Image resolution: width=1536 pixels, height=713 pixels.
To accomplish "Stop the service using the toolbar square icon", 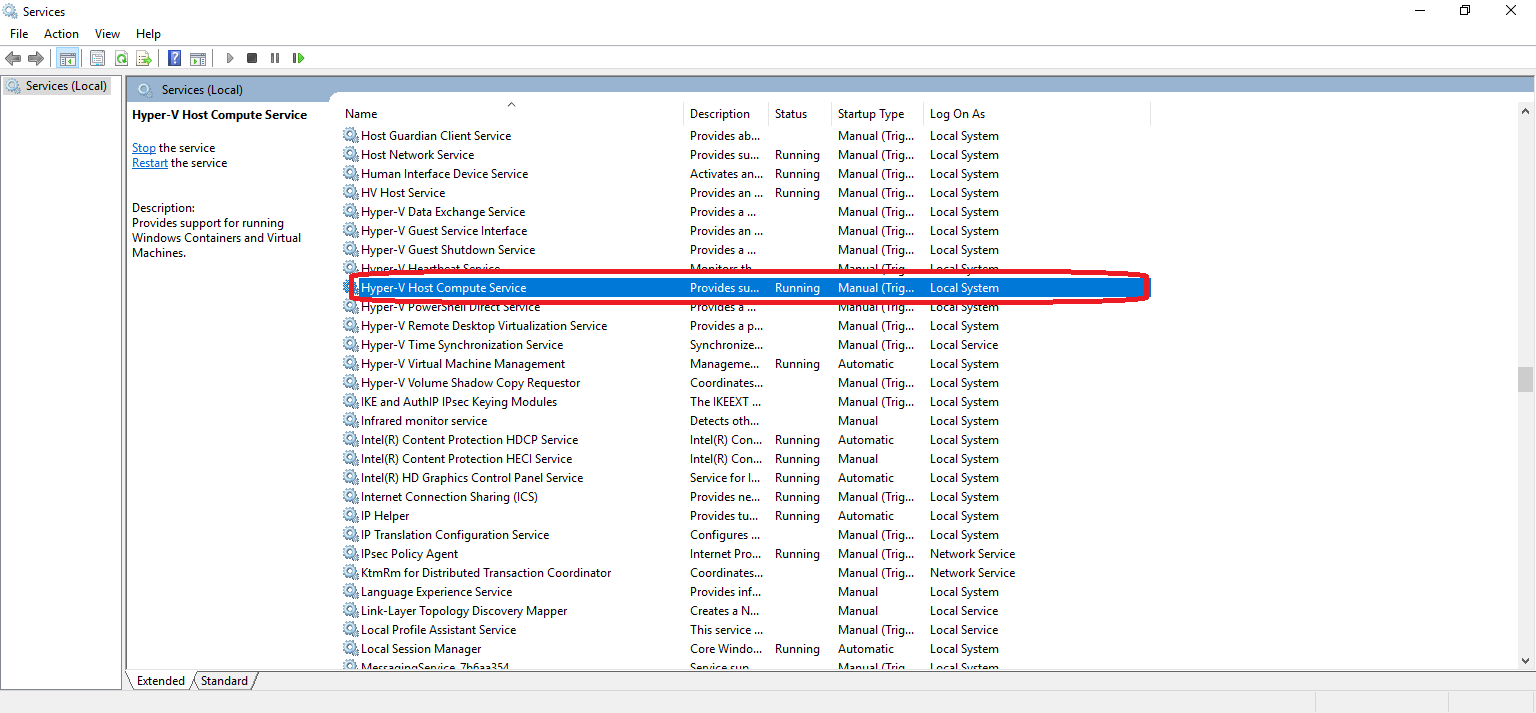I will pyautogui.click(x=252, y=57).
